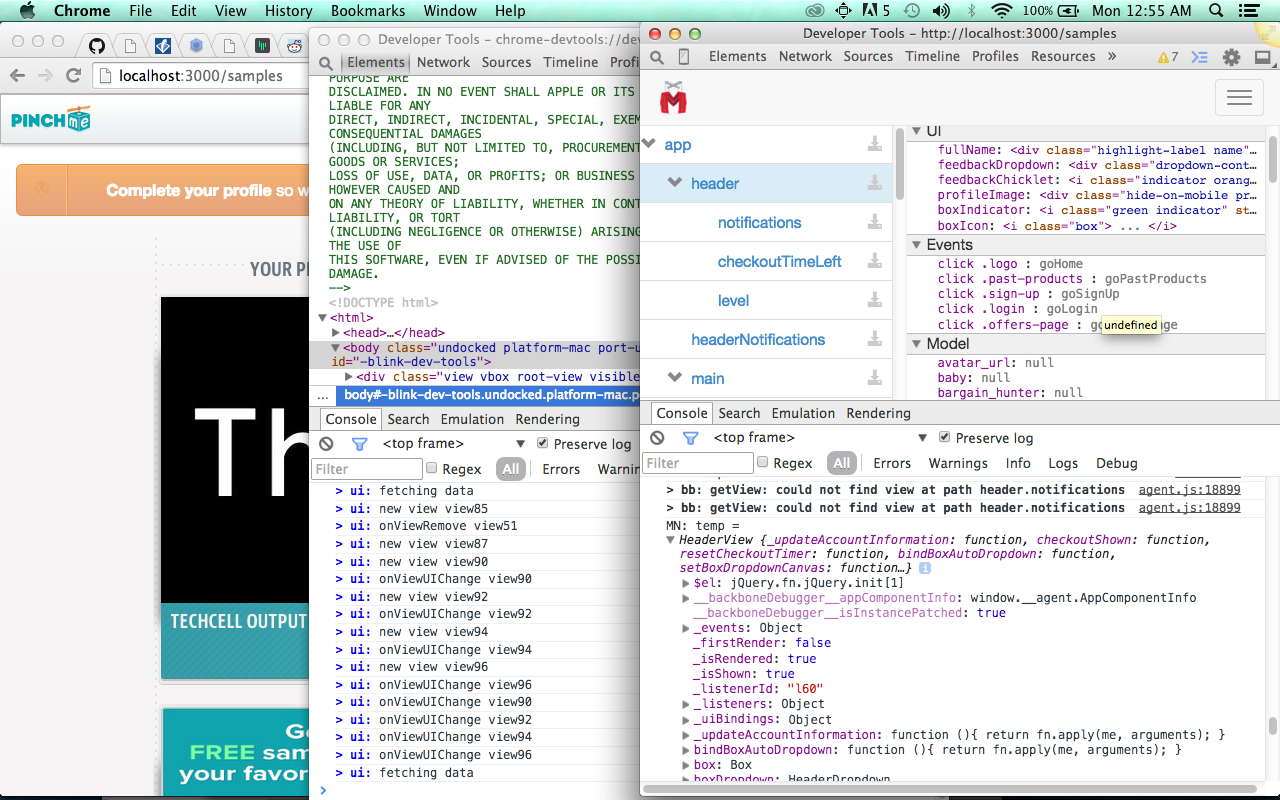The width and height of the screenshot is (1280, 800).
Task: Open the History menu in menu bar
Action: point(289,11)
